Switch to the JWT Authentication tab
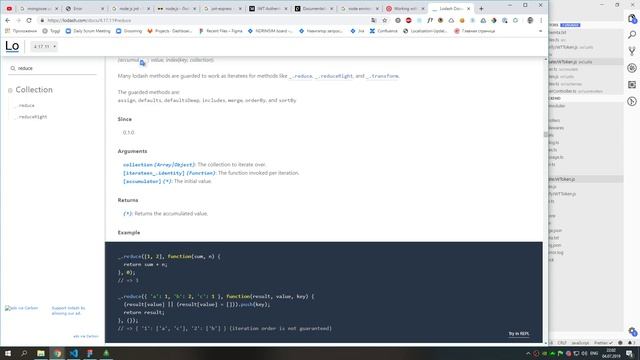 pyautogui.click(x=269, y=8)
